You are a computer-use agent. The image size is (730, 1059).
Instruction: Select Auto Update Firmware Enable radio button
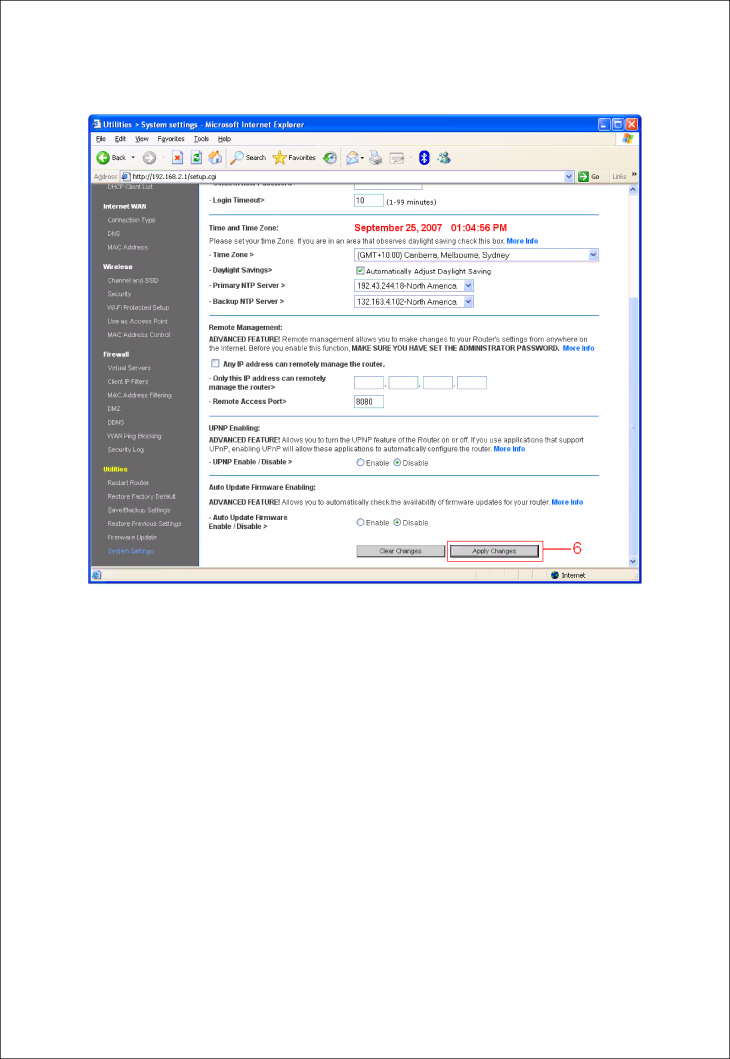[x=361, y=523]
